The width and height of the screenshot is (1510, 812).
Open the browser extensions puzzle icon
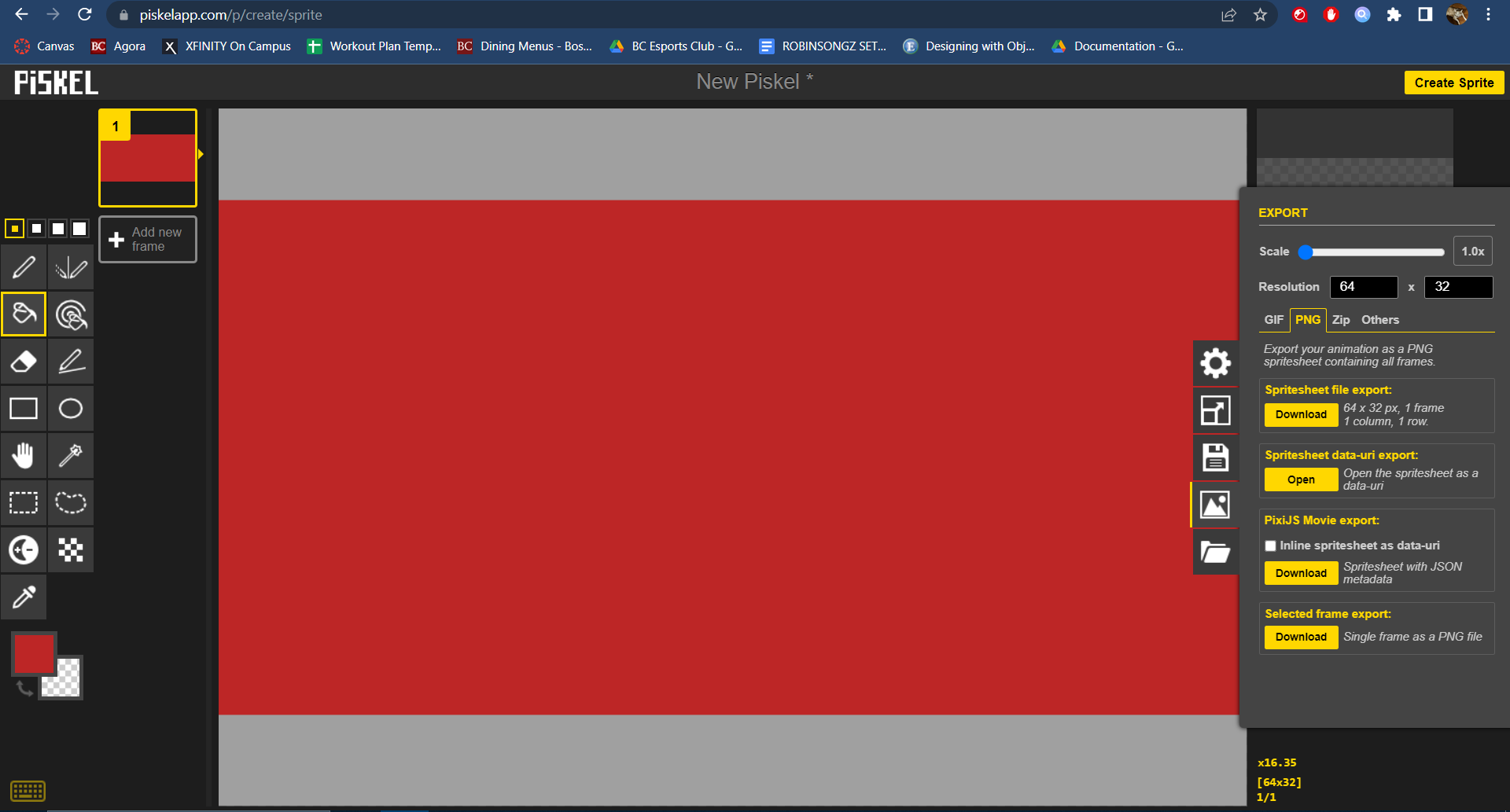[x=1394, y=15]
